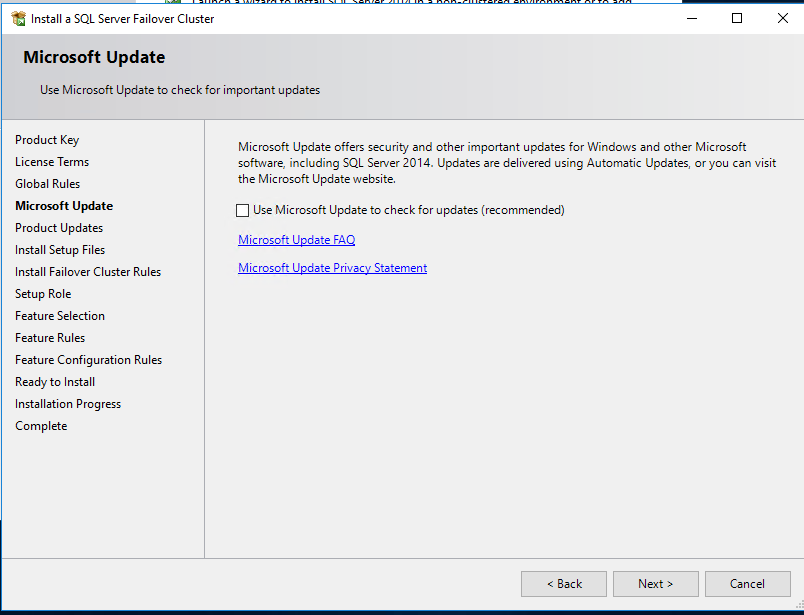The width and height of the screenshot is (804, 615).
Task: Click the SQL Server setup title bar icon
Action: (18, 19)
